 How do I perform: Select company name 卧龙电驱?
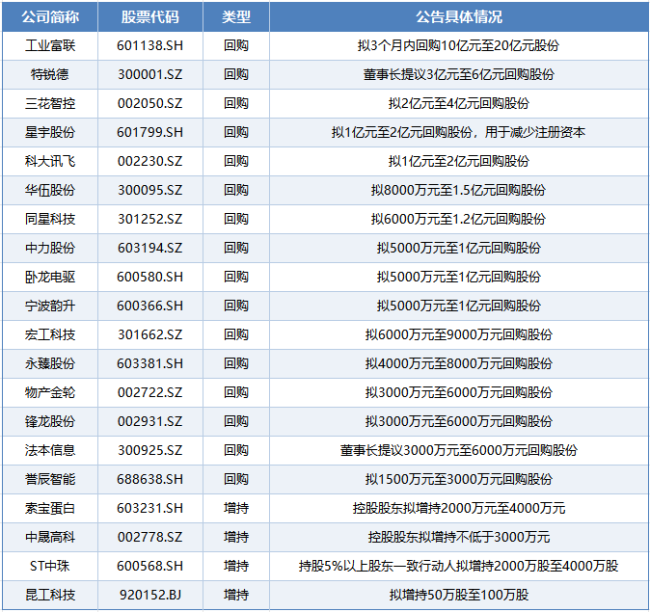point(50,277)
